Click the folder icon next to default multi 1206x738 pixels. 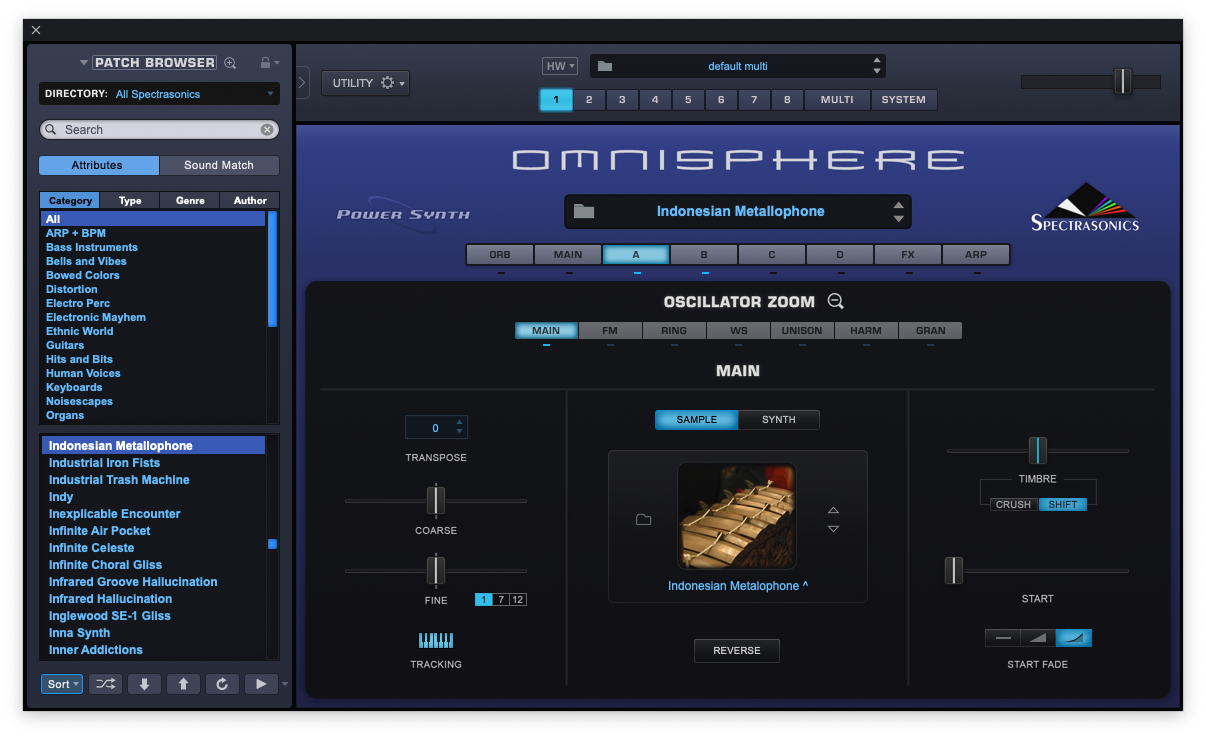[604, 66]
